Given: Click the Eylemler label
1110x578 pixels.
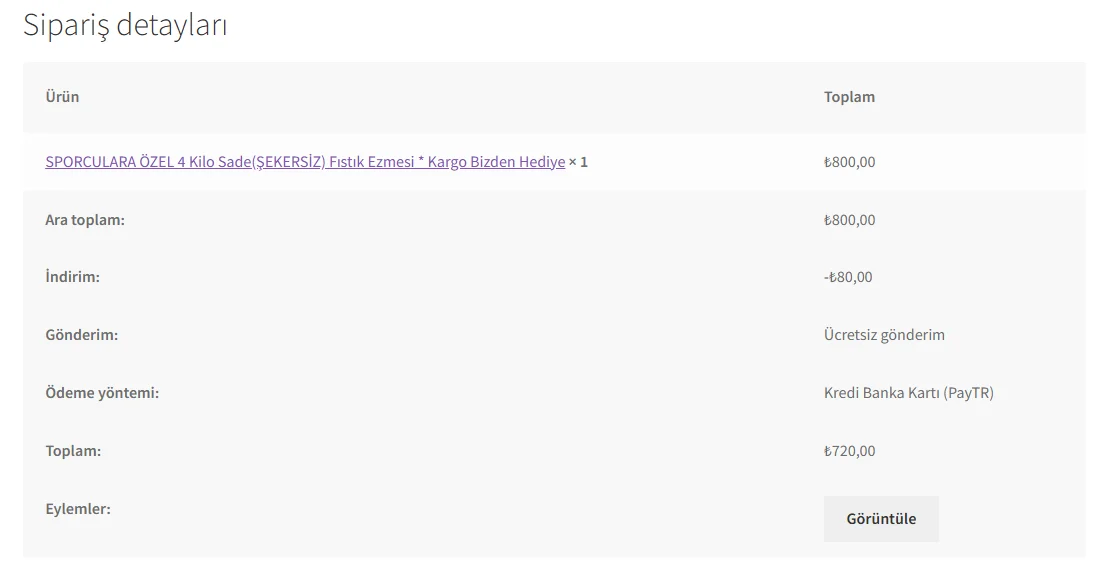Looking at the screenshot, I should (x=78, y=509).
